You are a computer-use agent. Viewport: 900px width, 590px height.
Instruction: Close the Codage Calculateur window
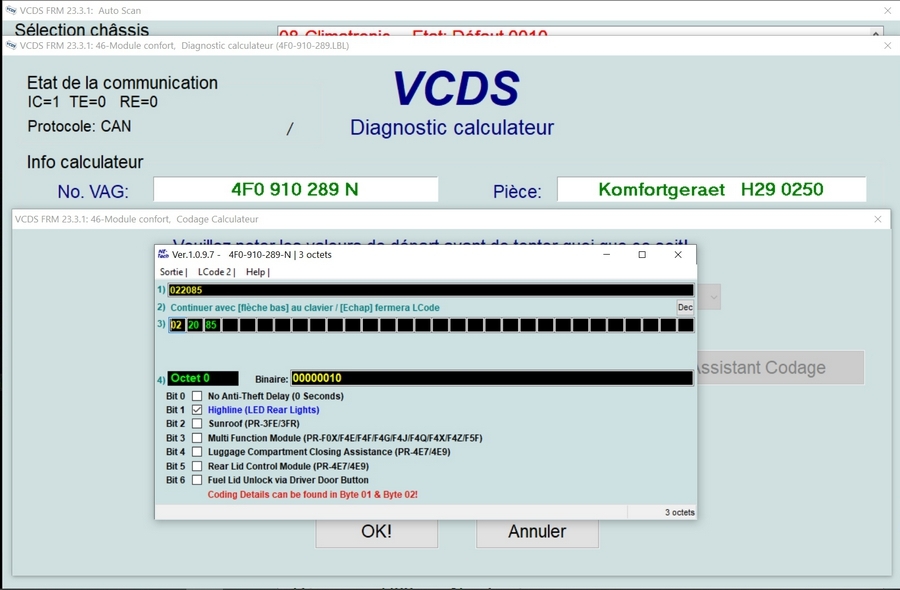[878, 219]
